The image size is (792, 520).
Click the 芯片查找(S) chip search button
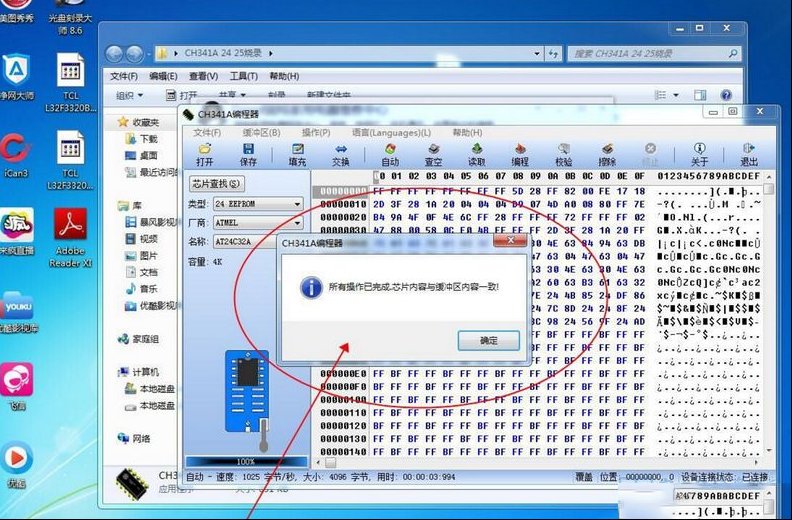point(217,183)
